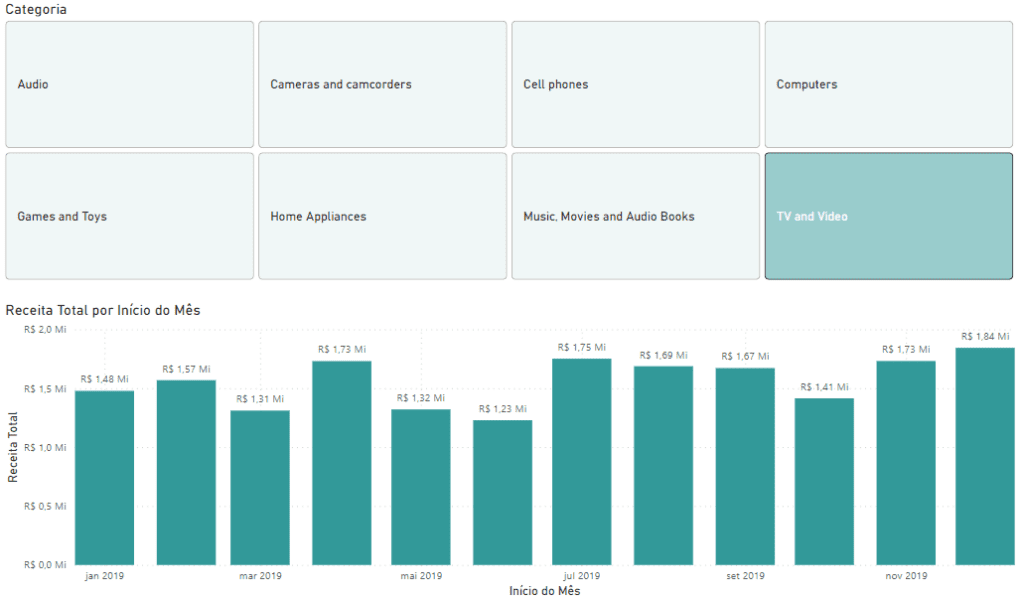Select the nov 2019 revenue bar
This screenshot has width=1024, height=600.
click(x=906, y=463)
